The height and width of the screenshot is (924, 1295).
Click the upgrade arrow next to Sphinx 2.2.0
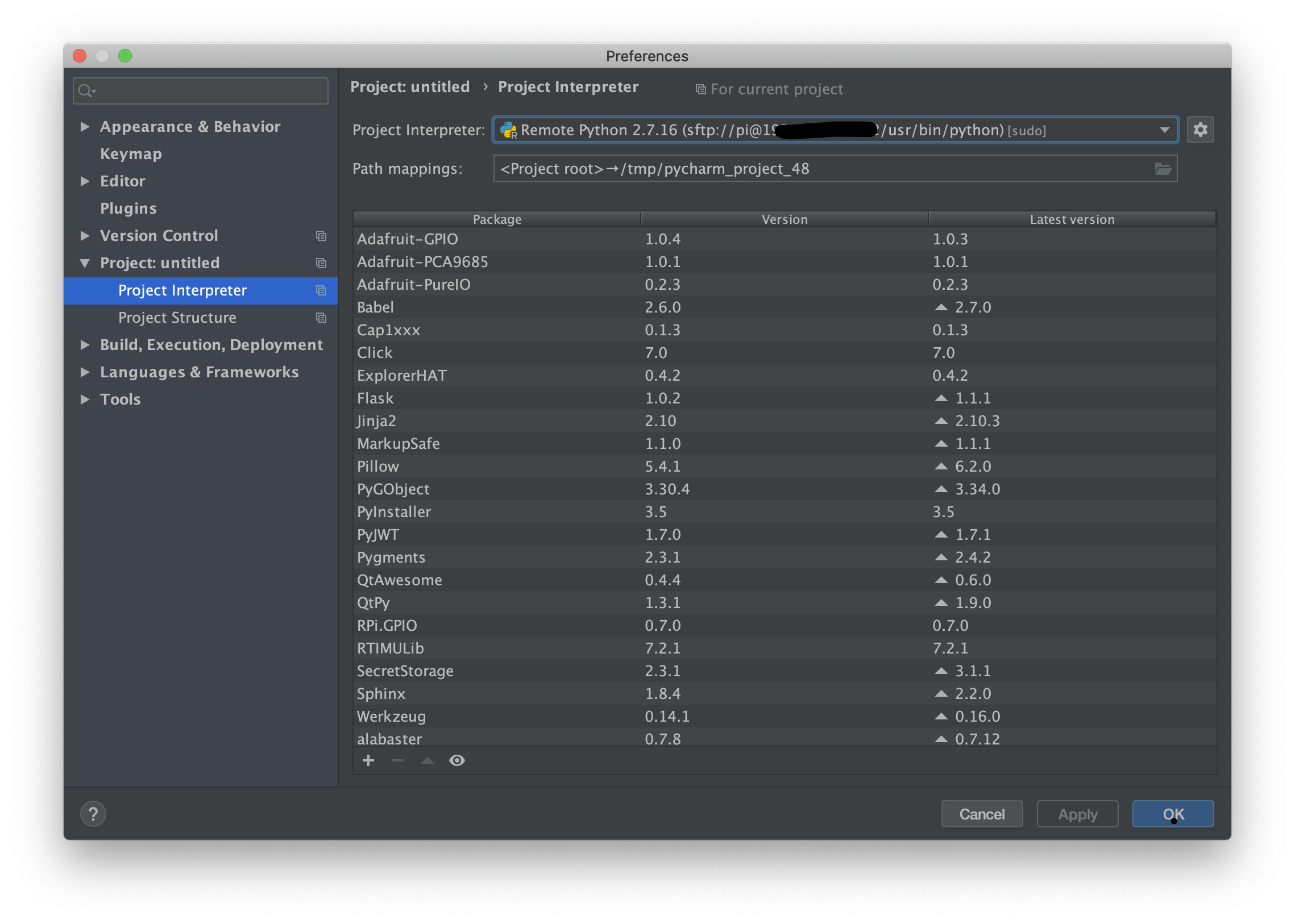(941, 694)
